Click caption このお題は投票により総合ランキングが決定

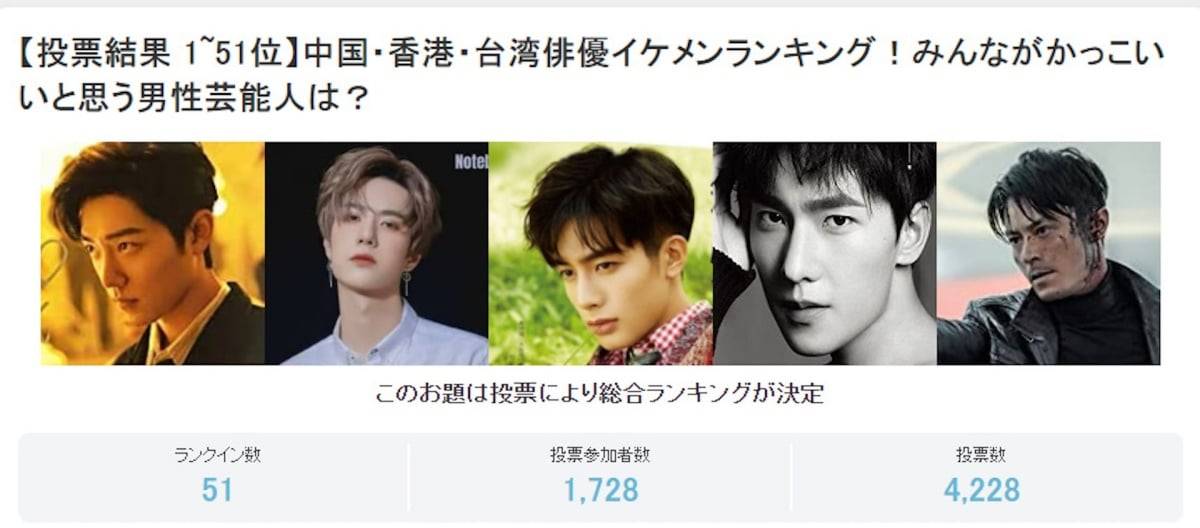[600, 393]
